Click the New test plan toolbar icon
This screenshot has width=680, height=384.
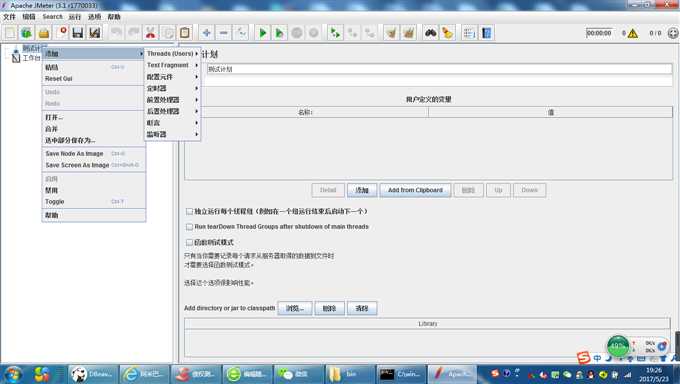(x=10, y=33)
